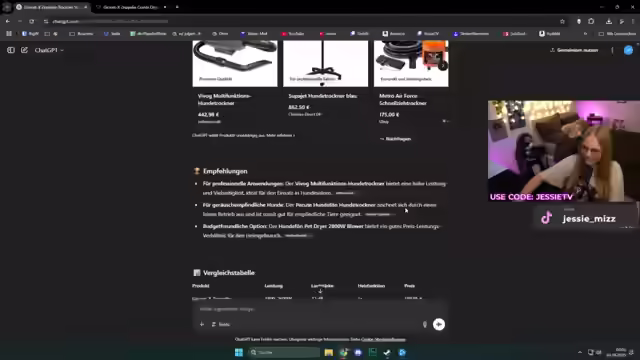Open the taskbar clock and date
Screen dimensions: 640x360
click(x=616, y=352)
